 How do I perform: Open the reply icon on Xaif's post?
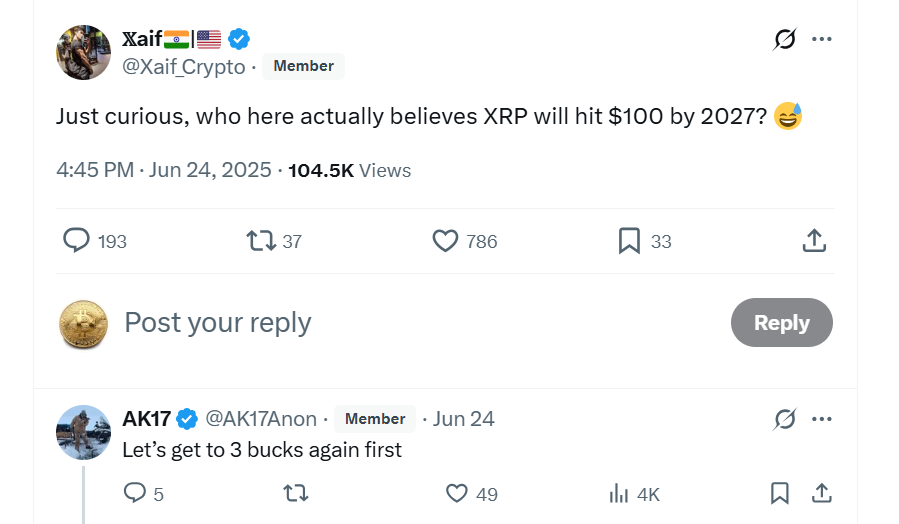point(77,241)
